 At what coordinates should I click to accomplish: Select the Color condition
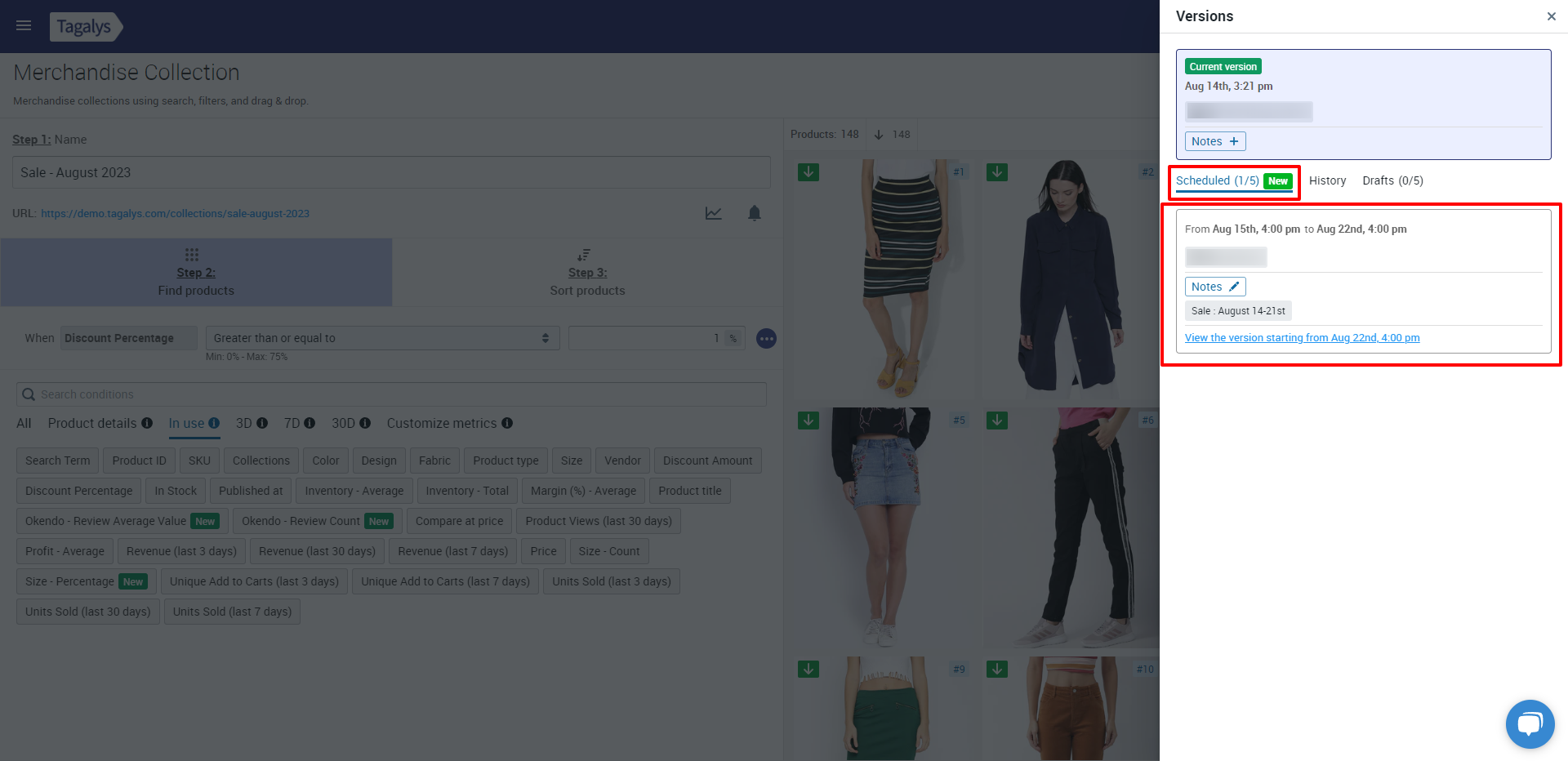pyautogui.click(x=326, y=461)
